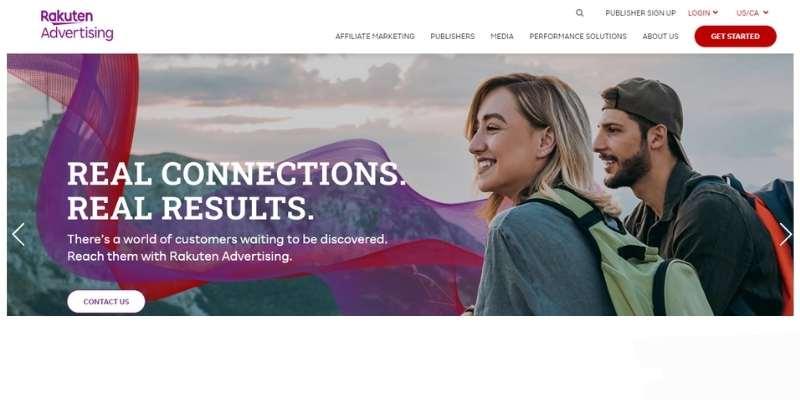
Task: Click the Contact Us button
Action: 106,302
